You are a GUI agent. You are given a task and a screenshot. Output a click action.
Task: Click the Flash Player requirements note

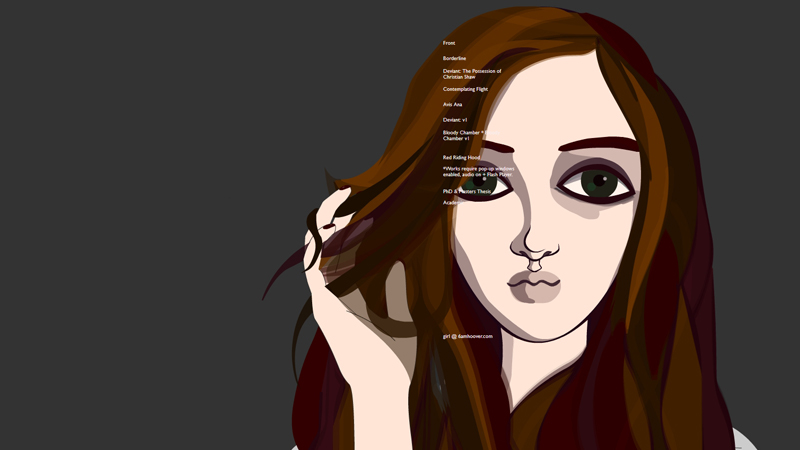tap(478, 171)
